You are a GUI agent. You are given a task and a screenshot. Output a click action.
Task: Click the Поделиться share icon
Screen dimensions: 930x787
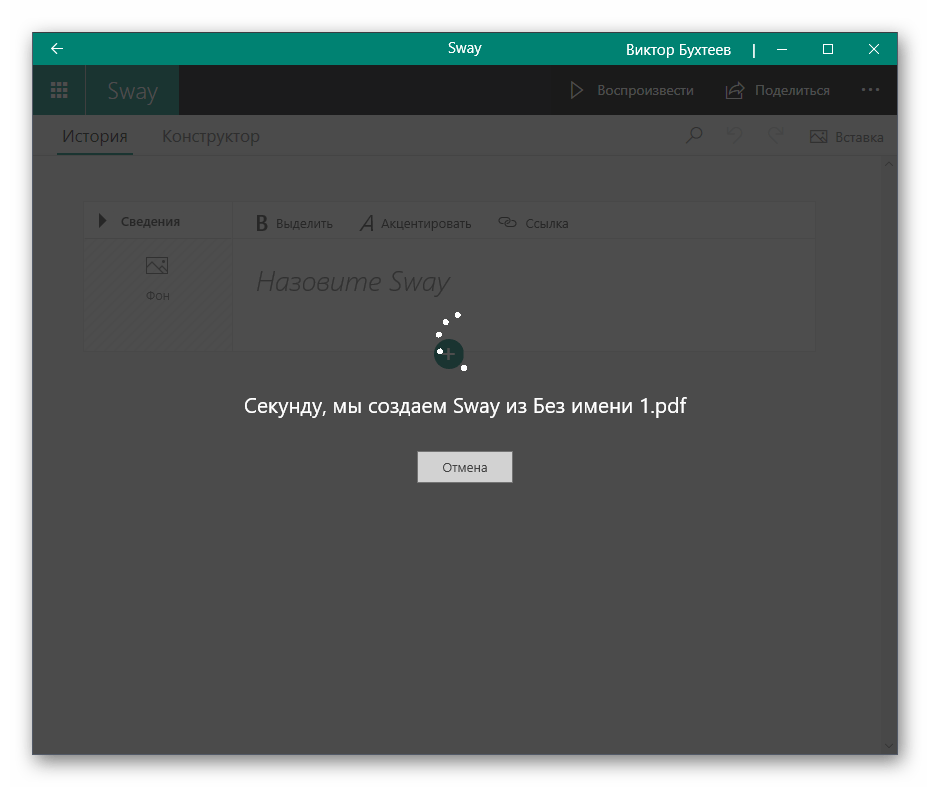pos(735,91)
